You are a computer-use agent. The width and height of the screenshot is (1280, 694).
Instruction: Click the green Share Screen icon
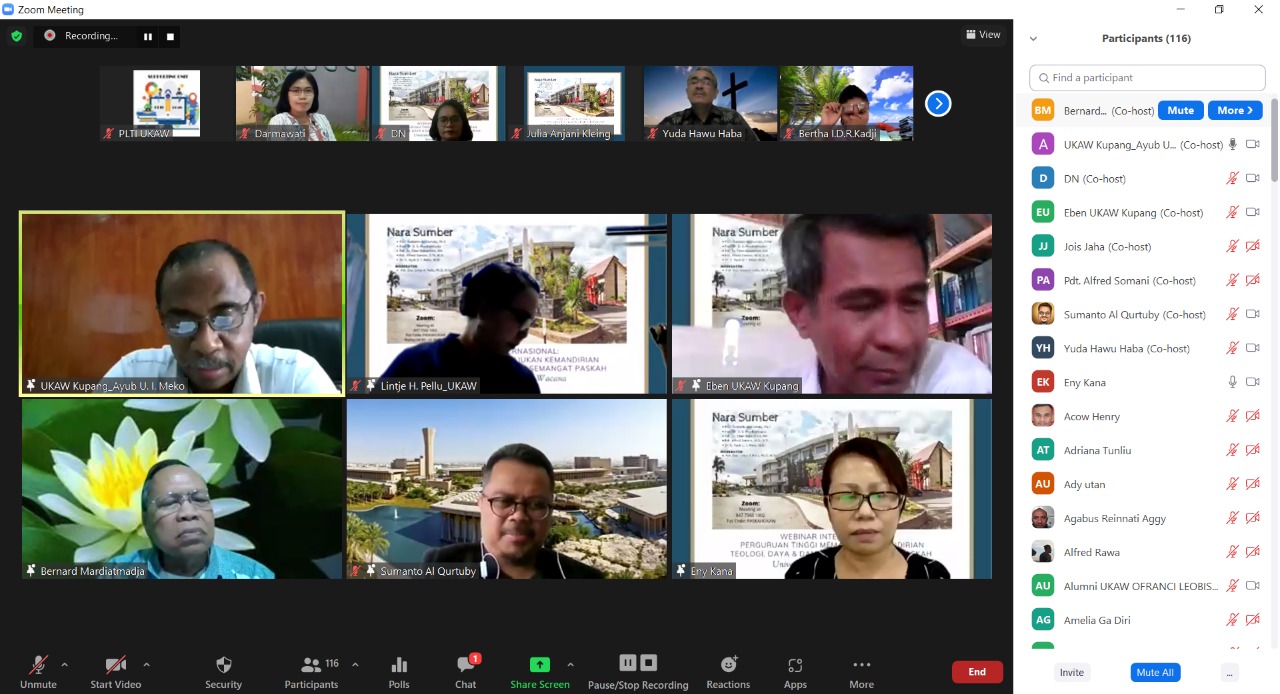point(539,665)
